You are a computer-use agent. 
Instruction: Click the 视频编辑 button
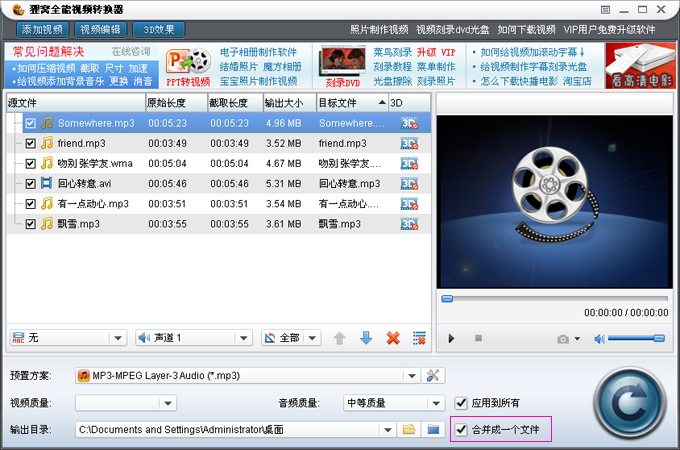(101, 29)
